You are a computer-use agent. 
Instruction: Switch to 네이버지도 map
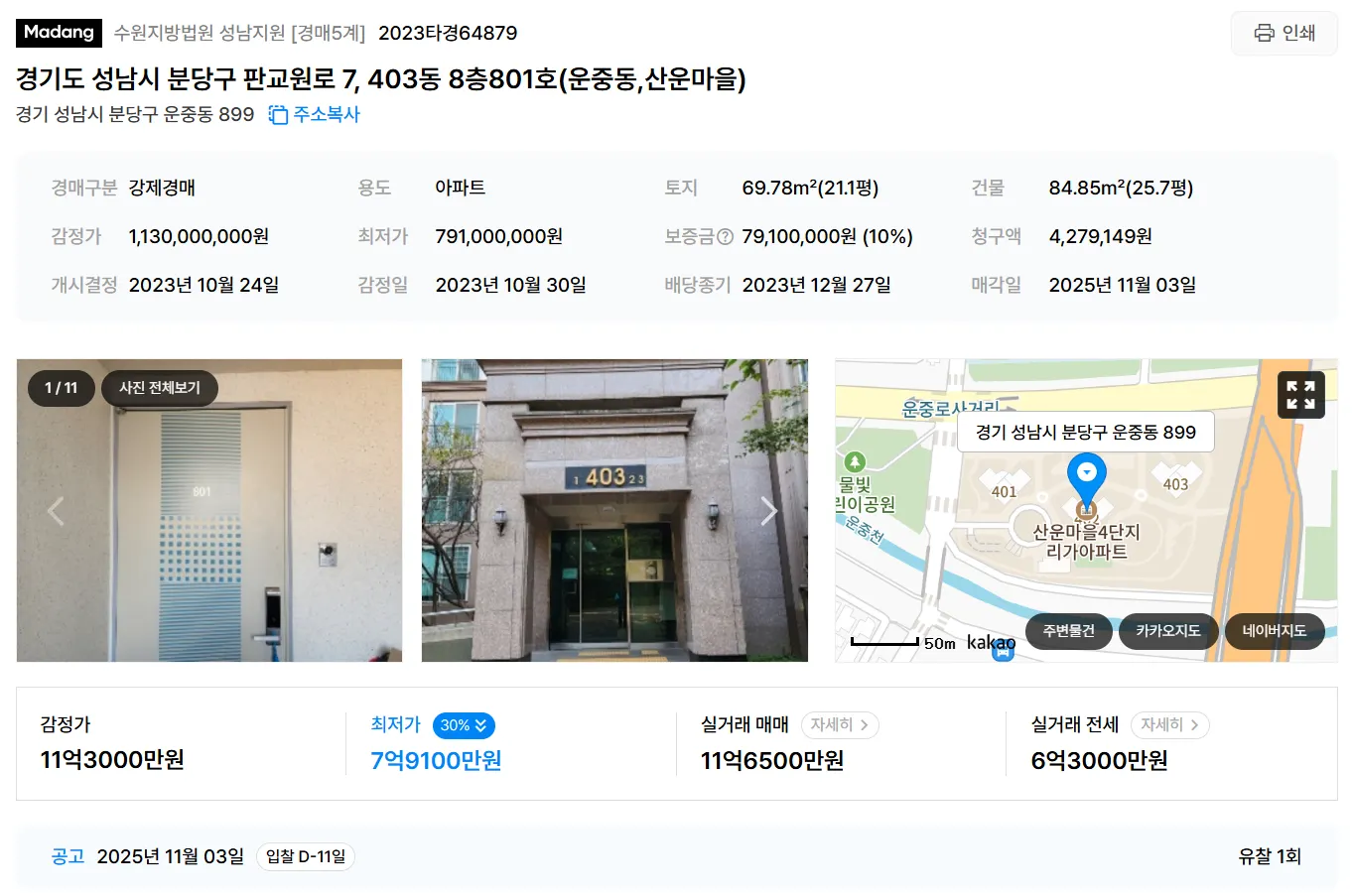point(1275,631)
